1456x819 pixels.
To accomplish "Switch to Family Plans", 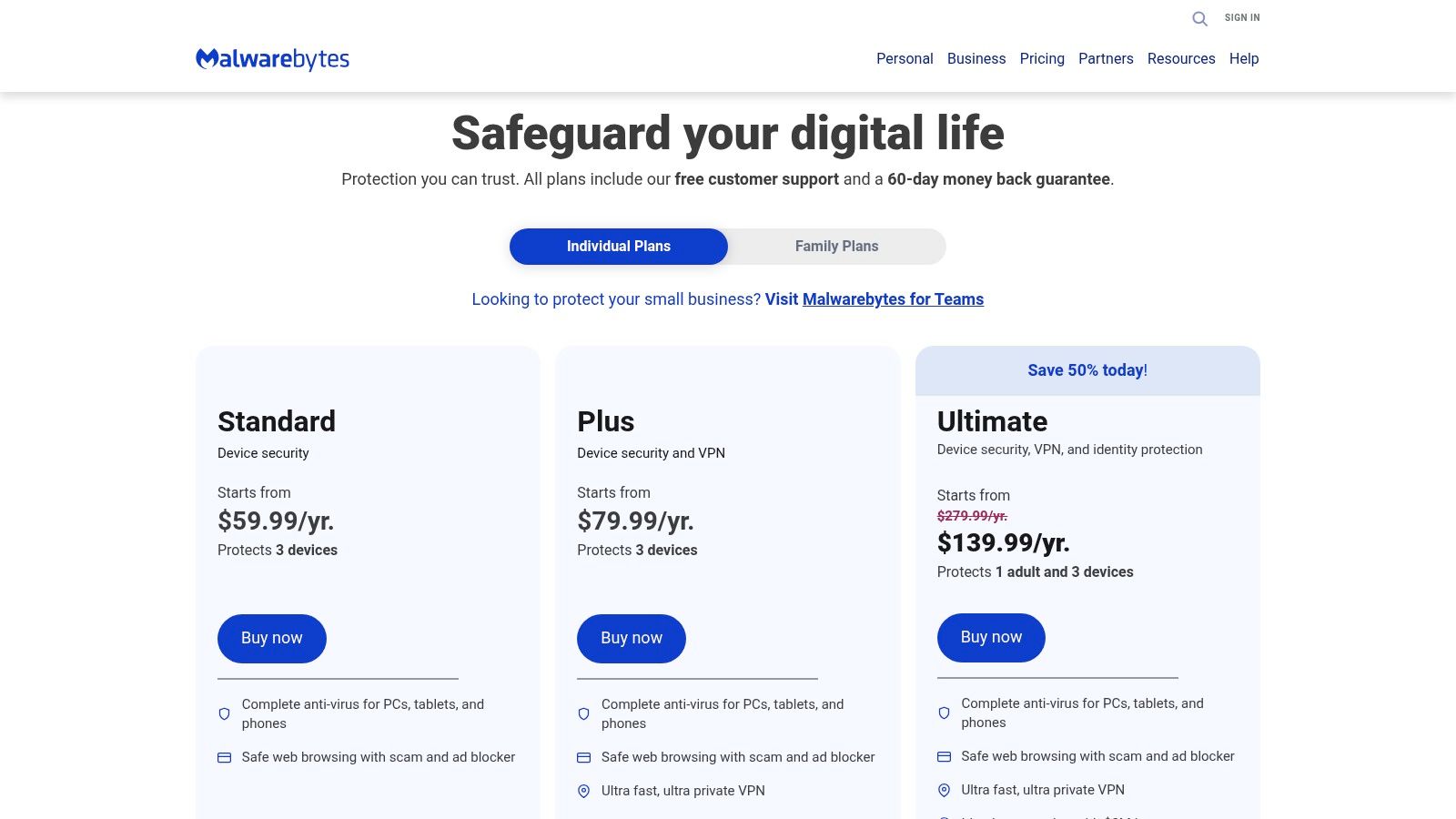I will click(836, 246).
